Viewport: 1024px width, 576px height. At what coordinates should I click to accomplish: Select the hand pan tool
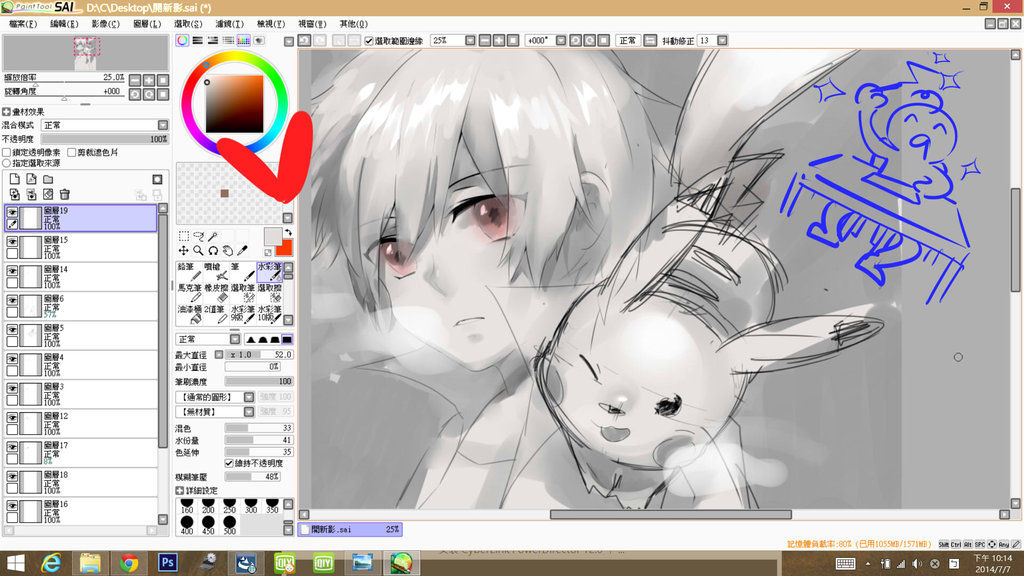tap(228, 251)
